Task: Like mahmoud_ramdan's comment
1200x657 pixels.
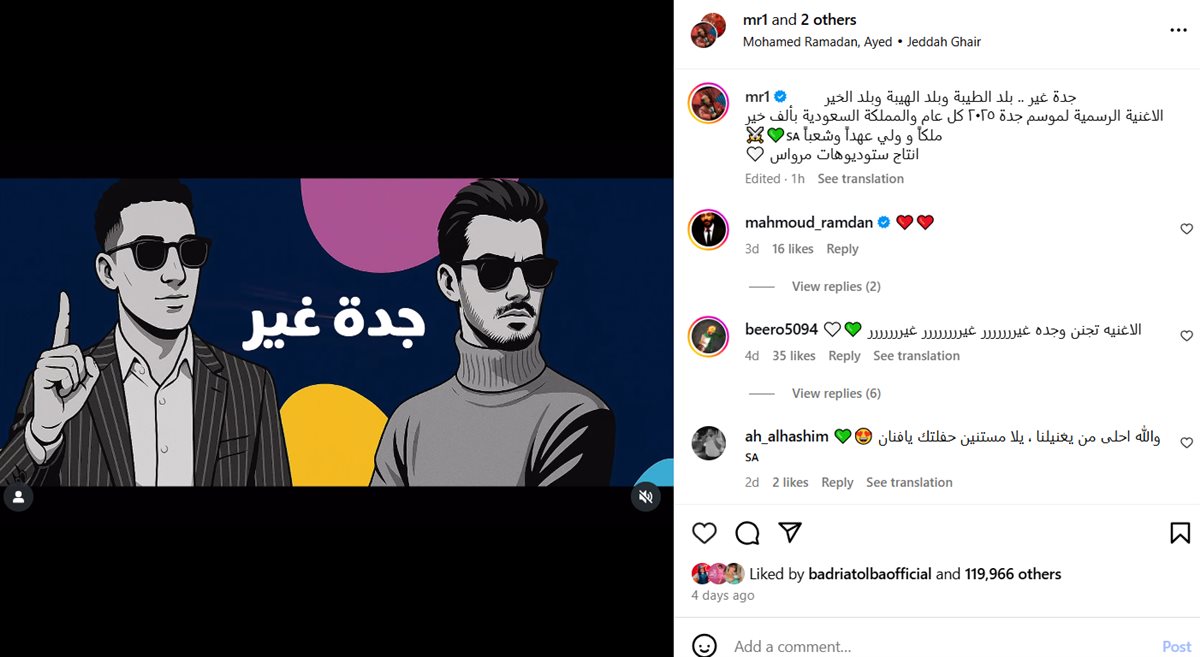Action: pos(1187,229)
